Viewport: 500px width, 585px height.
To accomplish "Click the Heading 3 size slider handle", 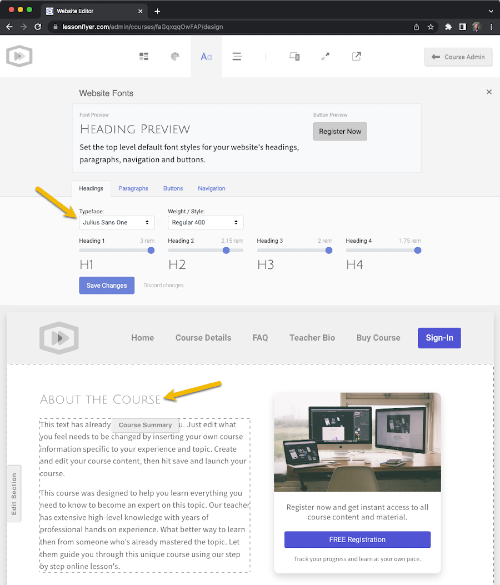I will click(329, 250).
